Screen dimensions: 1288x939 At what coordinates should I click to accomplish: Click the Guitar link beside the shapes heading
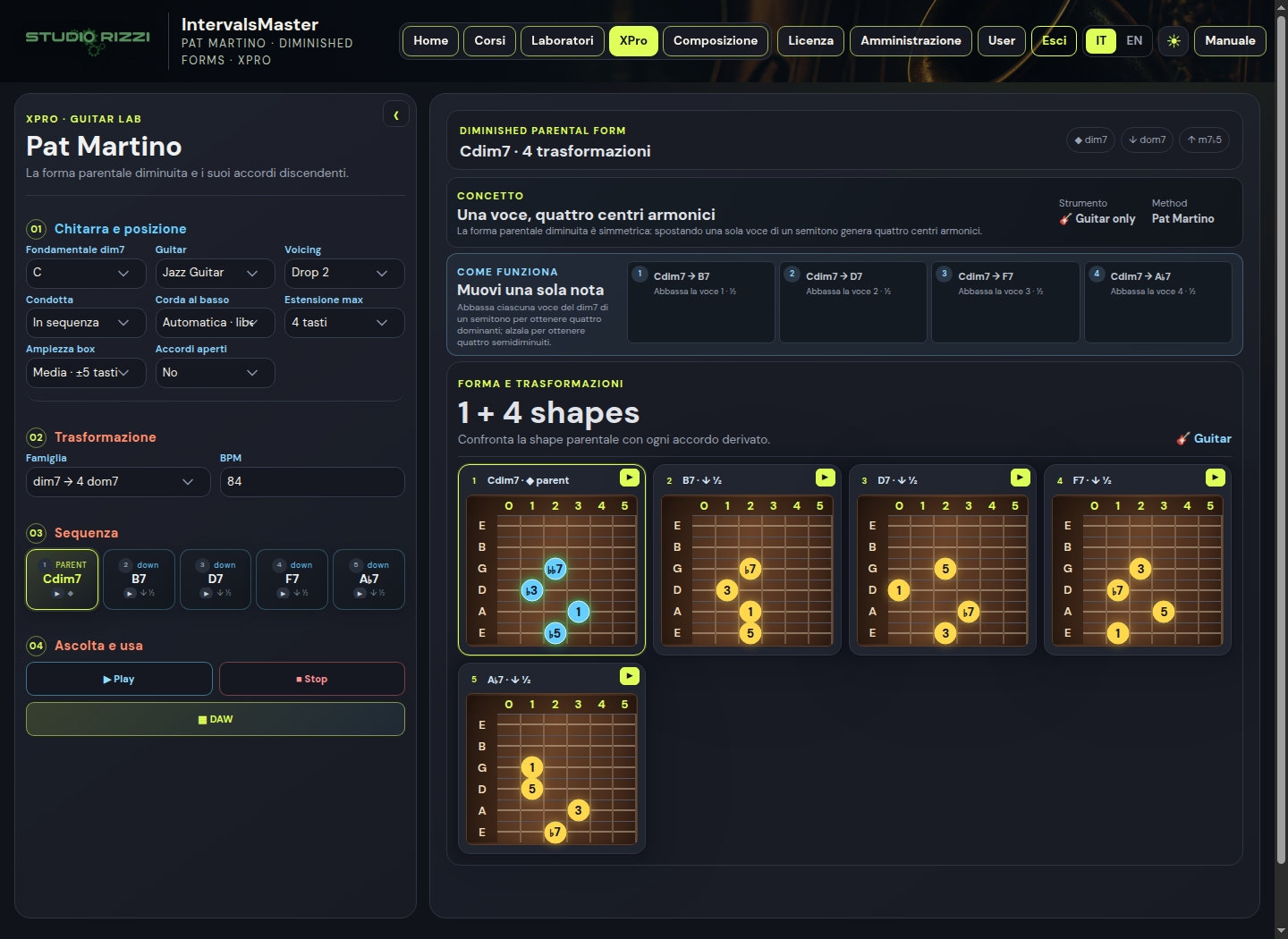[1204, 438]
